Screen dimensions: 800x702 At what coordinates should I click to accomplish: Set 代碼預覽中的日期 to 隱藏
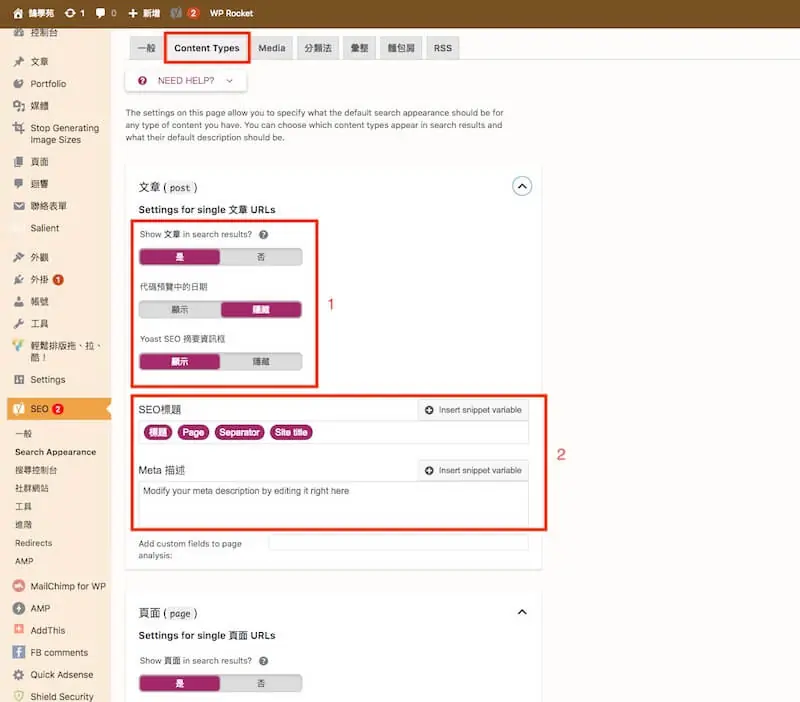(x=261, y=309)
